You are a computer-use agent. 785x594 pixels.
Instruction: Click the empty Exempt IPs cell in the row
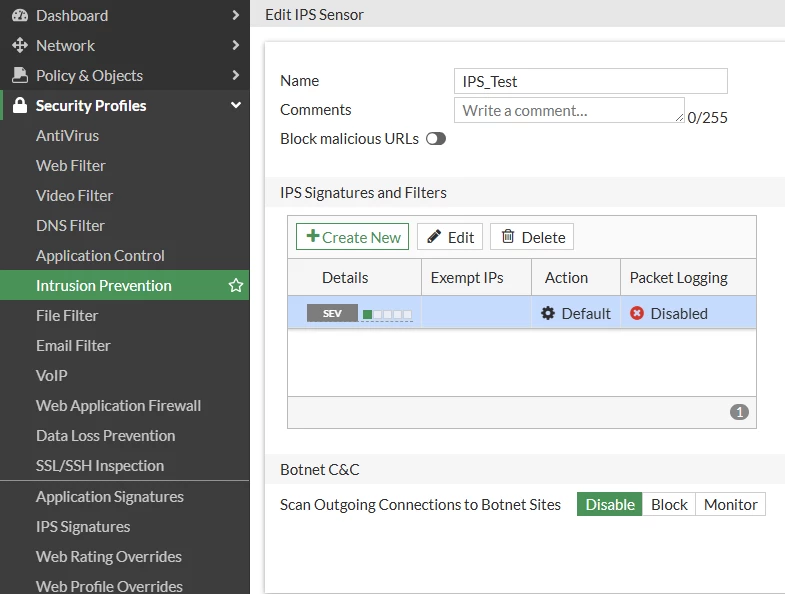(x=477, y=312)
